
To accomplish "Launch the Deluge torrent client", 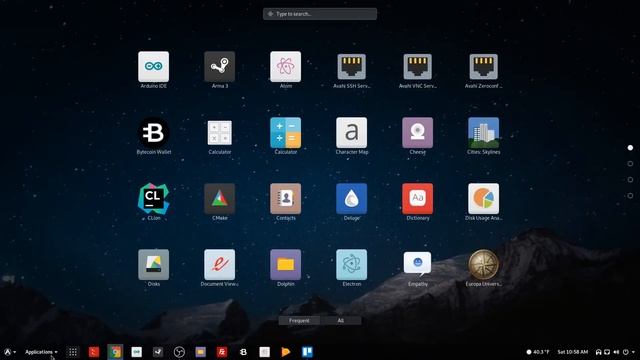I will [x=351, y=199].
